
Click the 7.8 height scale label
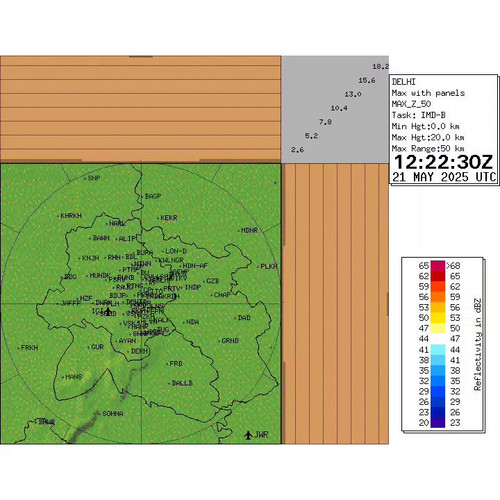point(325,122)
